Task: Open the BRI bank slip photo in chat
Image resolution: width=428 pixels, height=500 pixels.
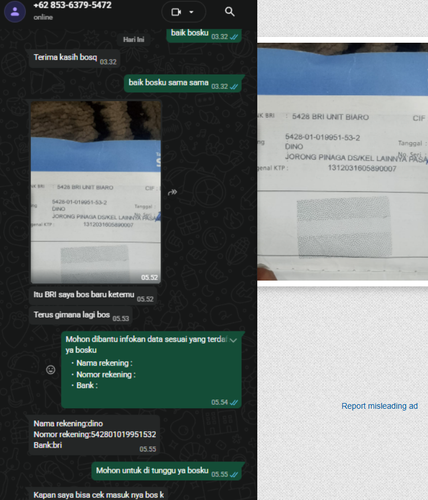Action: (96, 192)
